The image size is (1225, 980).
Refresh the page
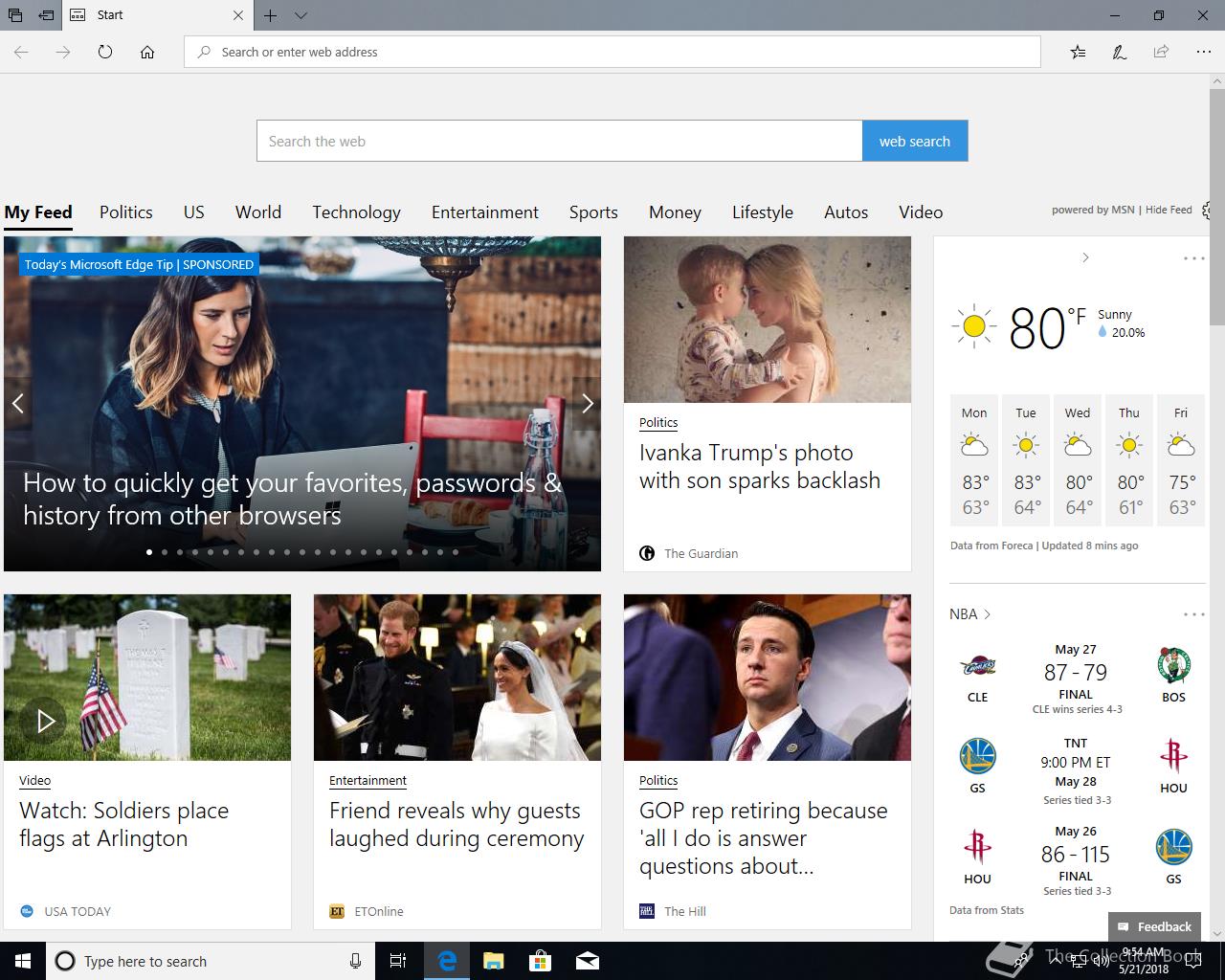(105, 52)
